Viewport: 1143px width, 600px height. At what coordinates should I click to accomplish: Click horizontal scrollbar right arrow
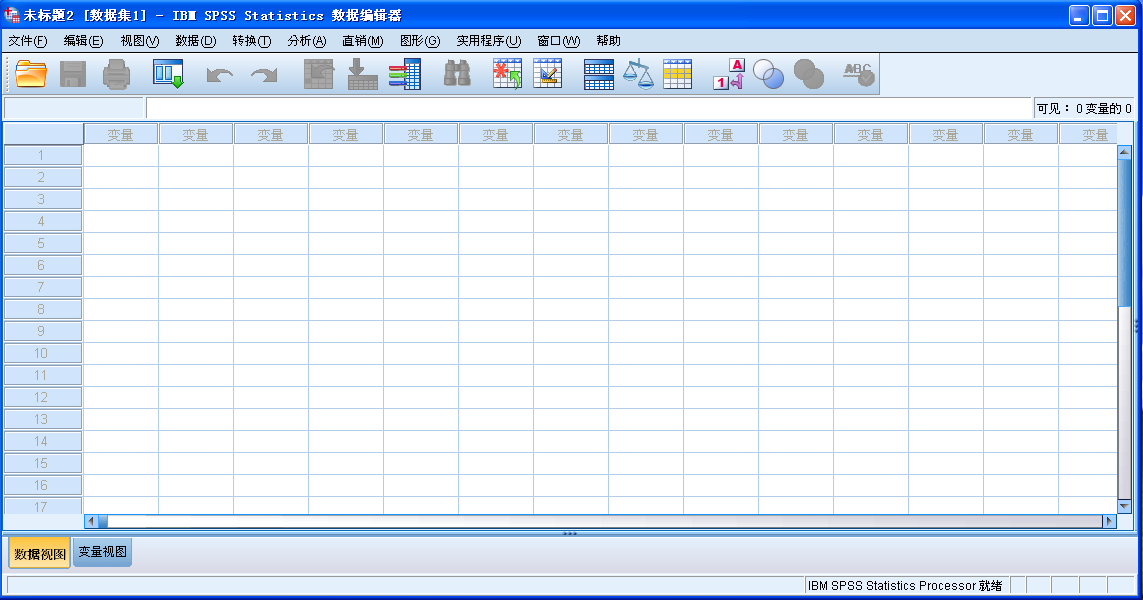pyautogui.click(x=1109, y=521)
